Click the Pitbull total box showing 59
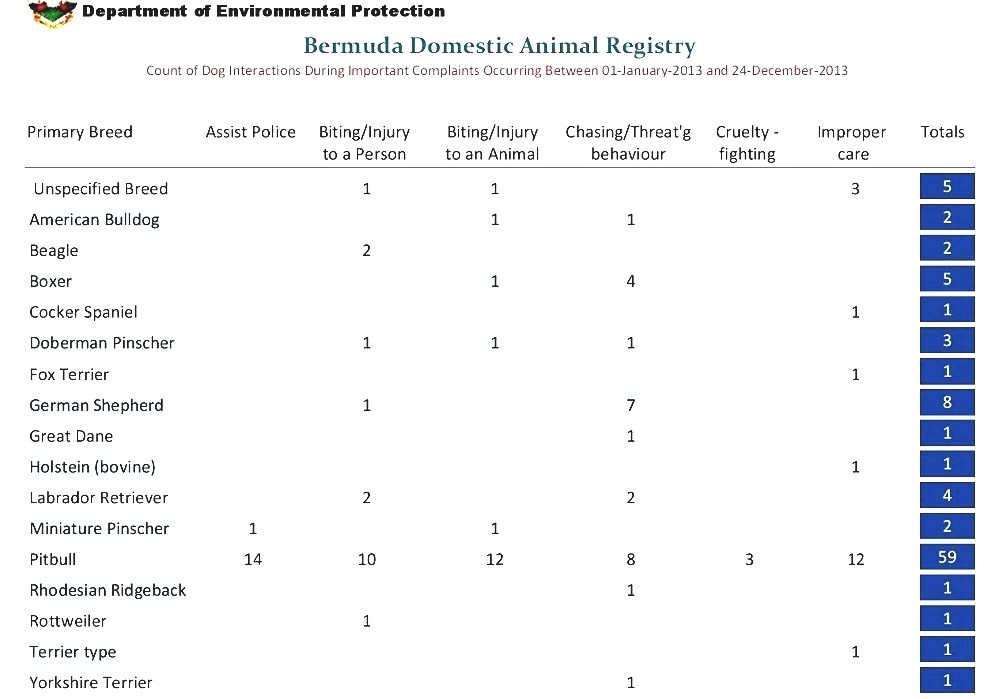999x699 pixels. pos(947,558)
